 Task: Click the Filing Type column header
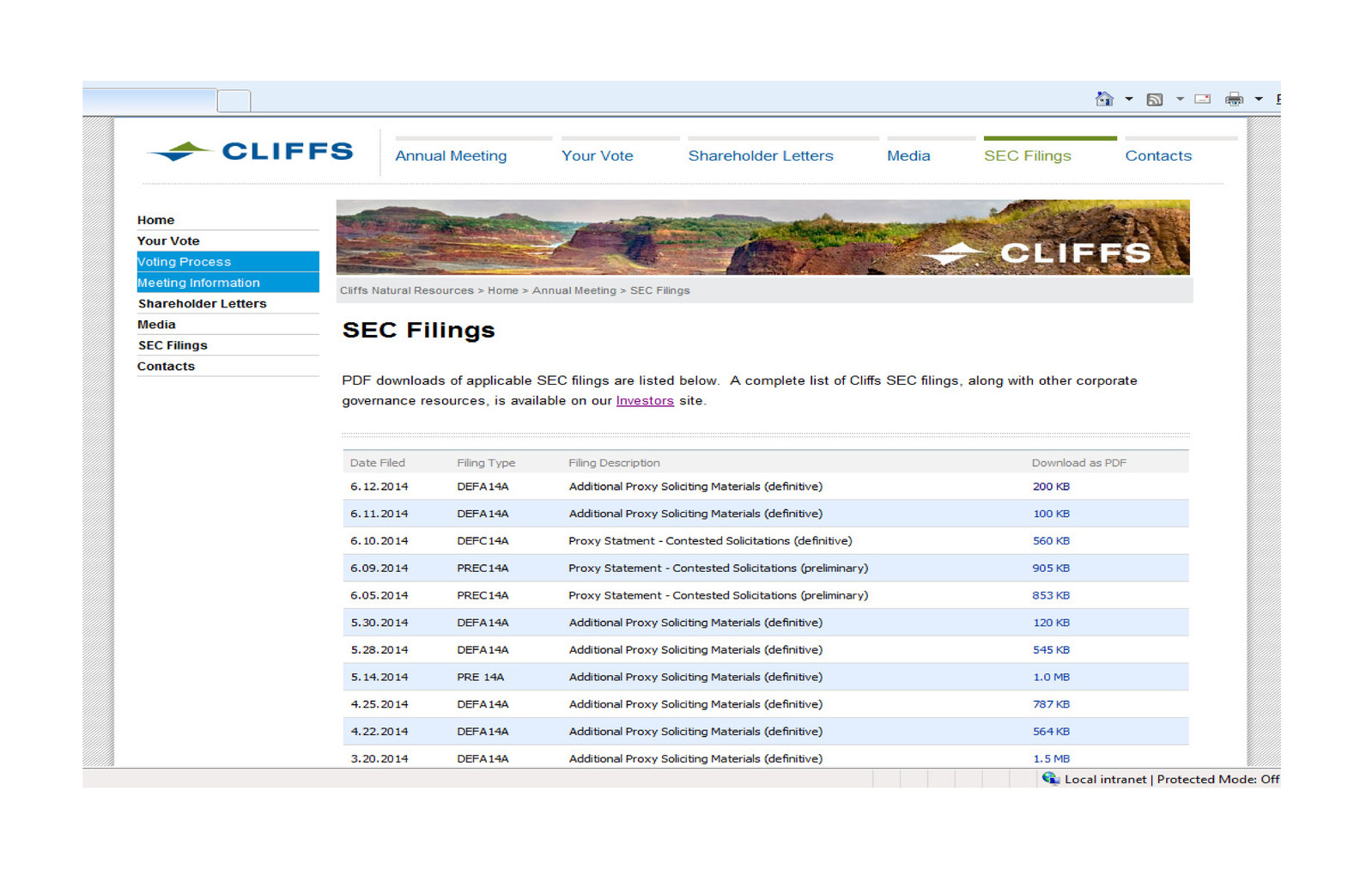[x=486, y=462]
